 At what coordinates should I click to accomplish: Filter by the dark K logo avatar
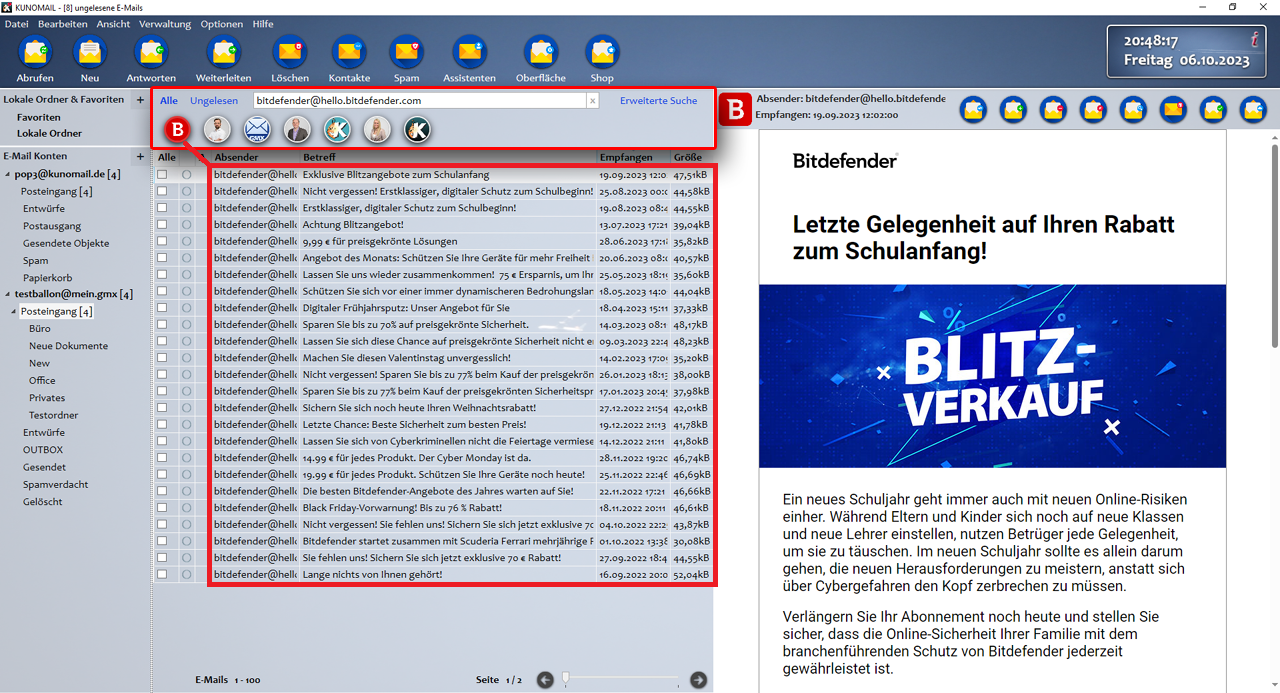pos(417,129)
